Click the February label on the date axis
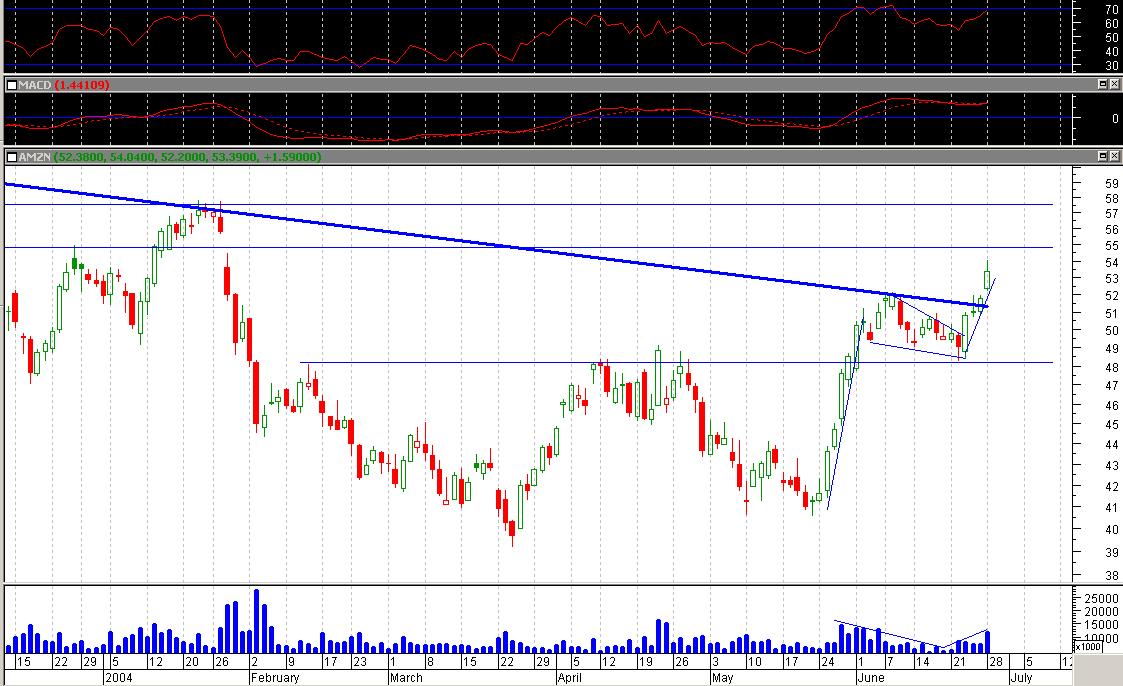Screen dimensions: 1123x686 coord(274,677)
